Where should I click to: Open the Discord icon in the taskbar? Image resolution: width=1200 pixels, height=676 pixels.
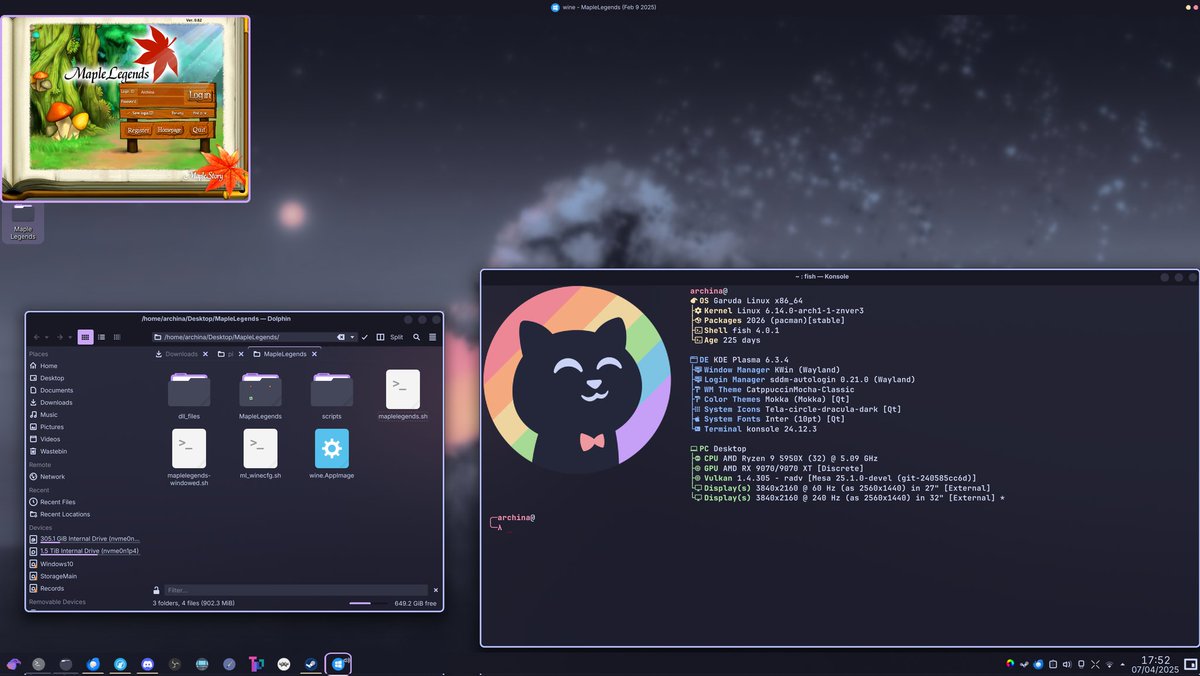pos(148,663)
